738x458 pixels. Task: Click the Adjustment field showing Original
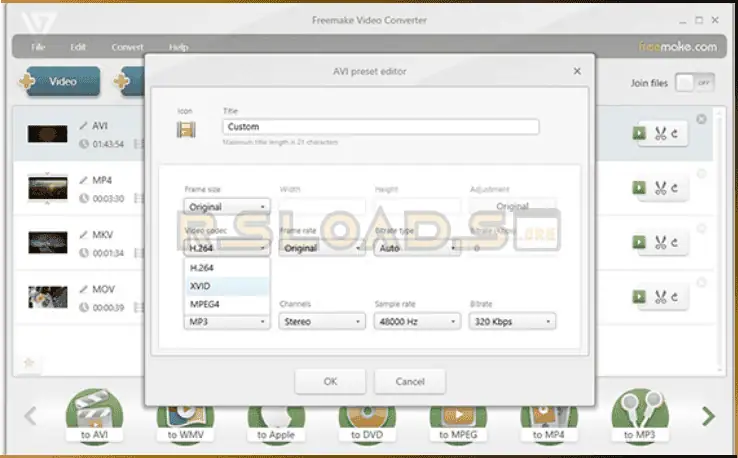pyautogui.click(x=512, y=206)
